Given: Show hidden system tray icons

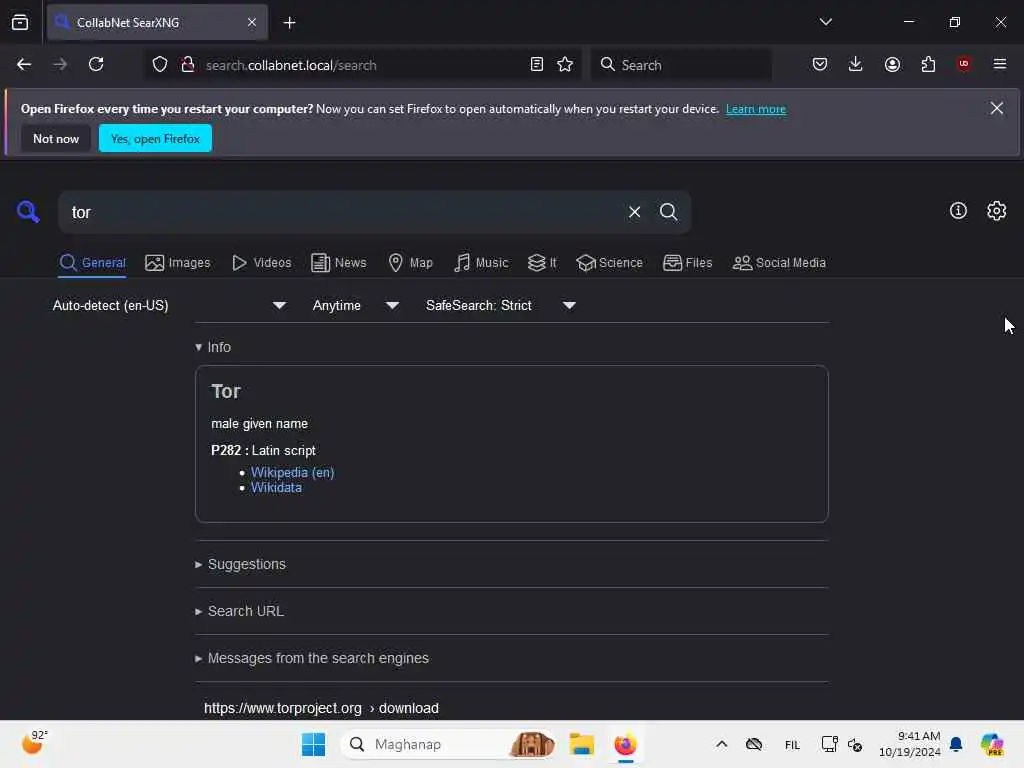Looking at the screenshot, I should 722,744.
